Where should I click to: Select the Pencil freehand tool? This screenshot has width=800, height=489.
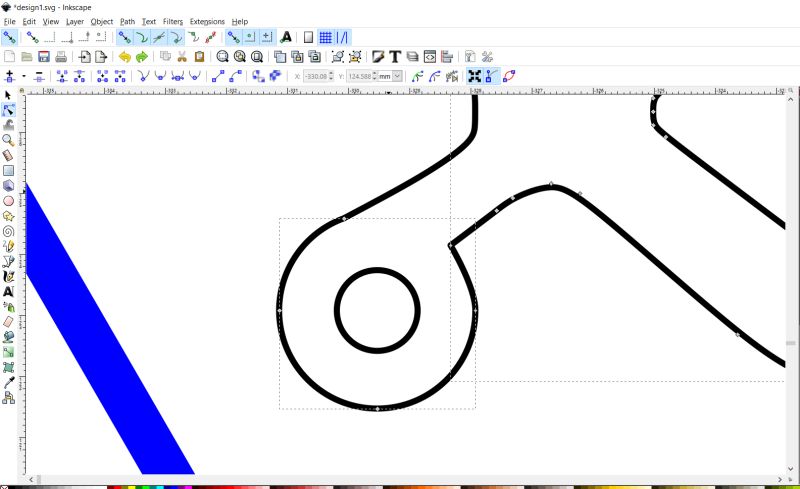(x=8, y=246)
